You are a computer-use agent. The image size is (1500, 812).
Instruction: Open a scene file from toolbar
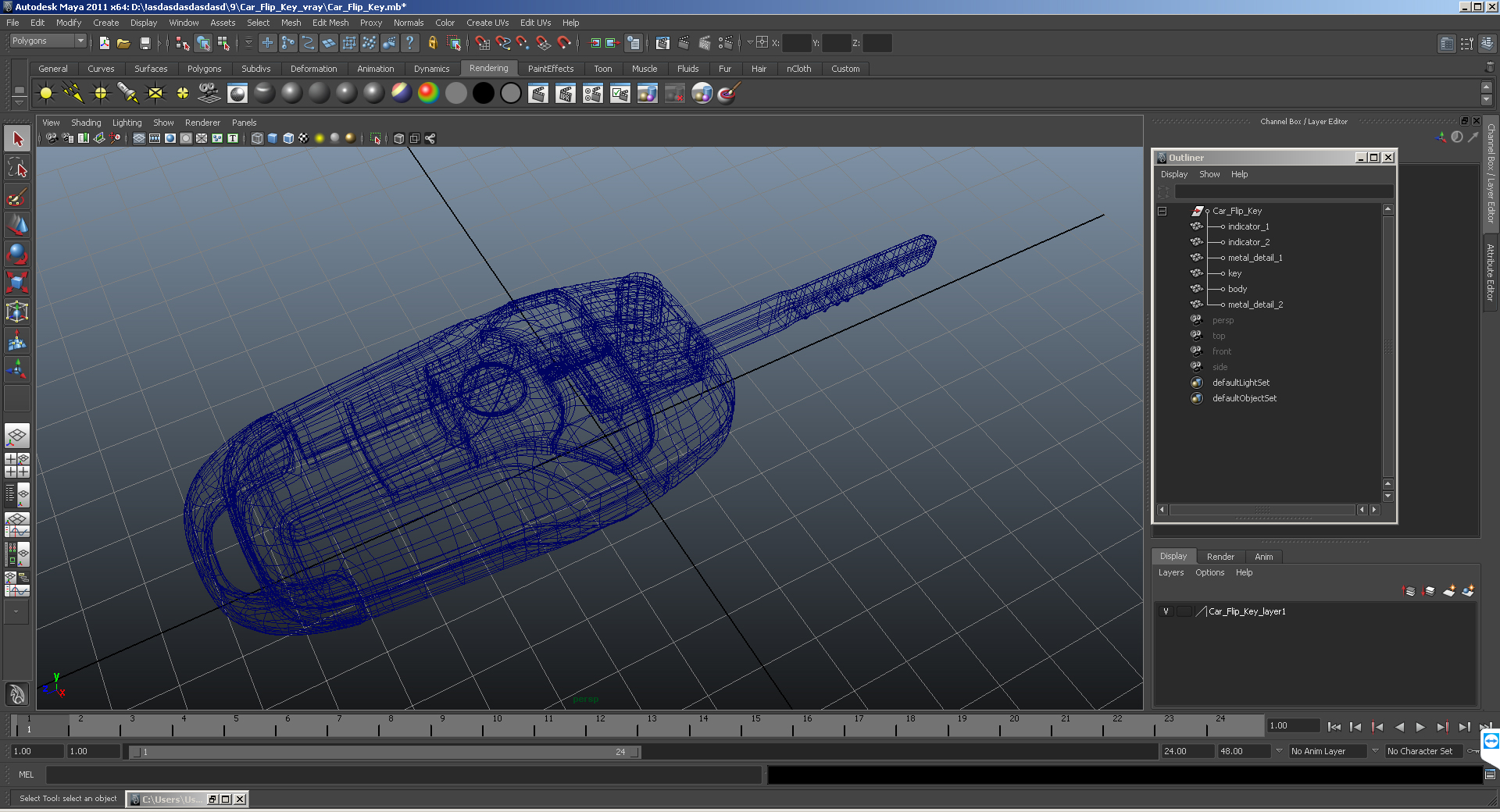123,43
